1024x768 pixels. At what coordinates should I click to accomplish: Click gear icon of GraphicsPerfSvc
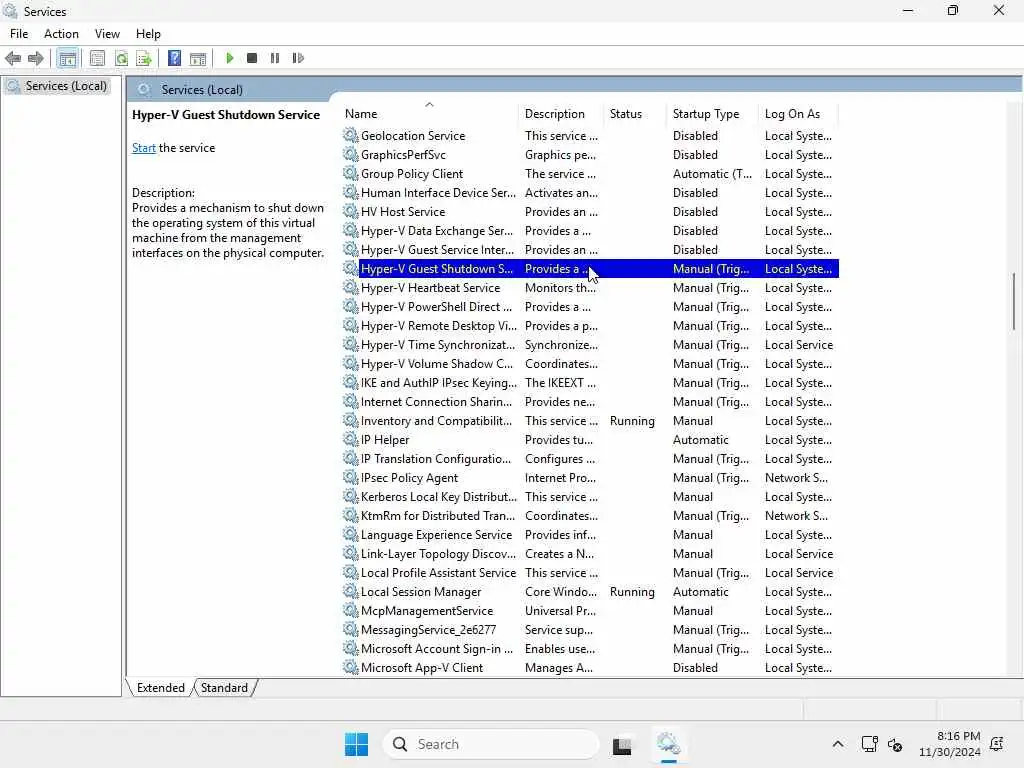pos(351,154)
